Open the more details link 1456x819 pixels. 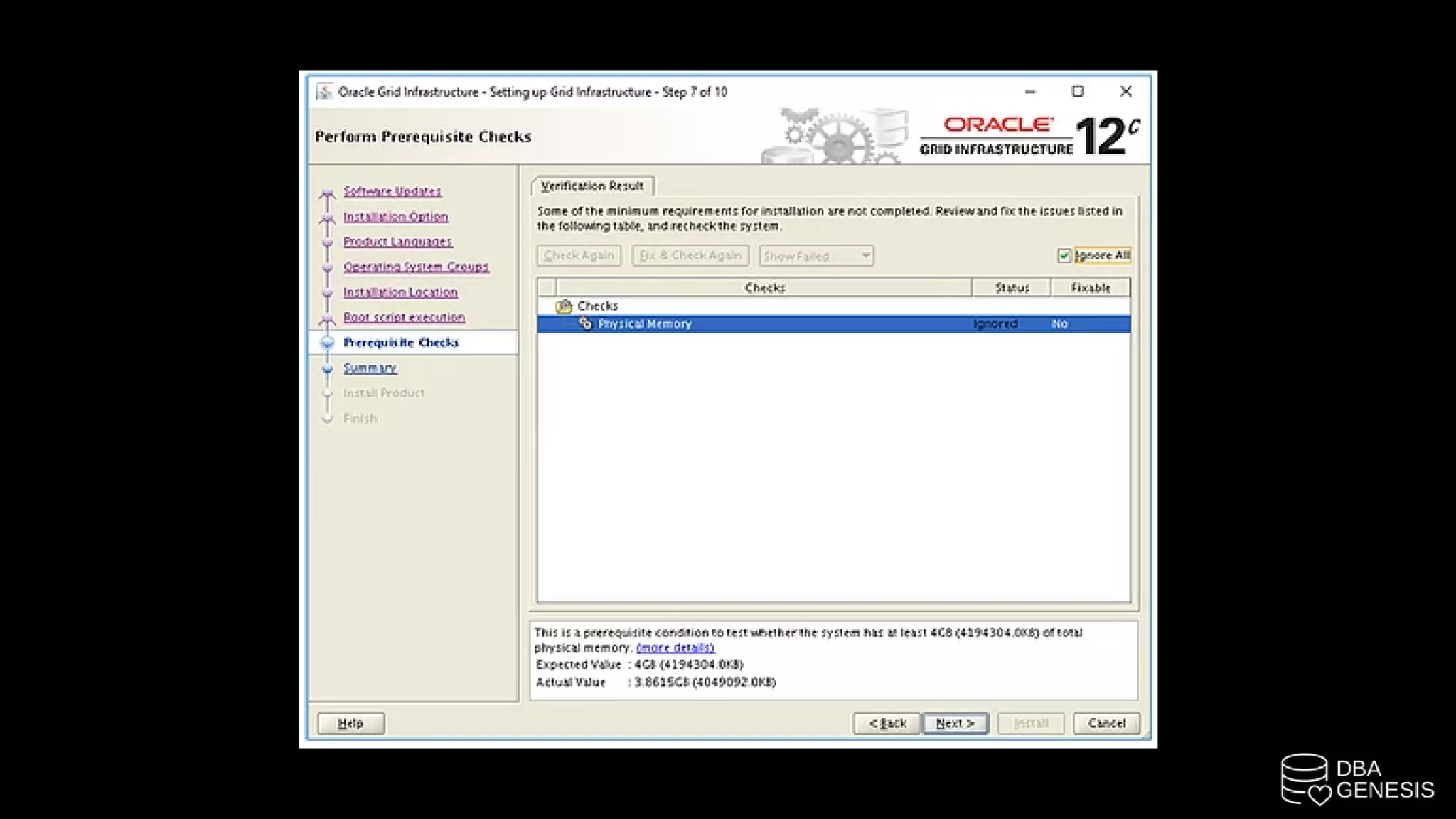[675, 648]
